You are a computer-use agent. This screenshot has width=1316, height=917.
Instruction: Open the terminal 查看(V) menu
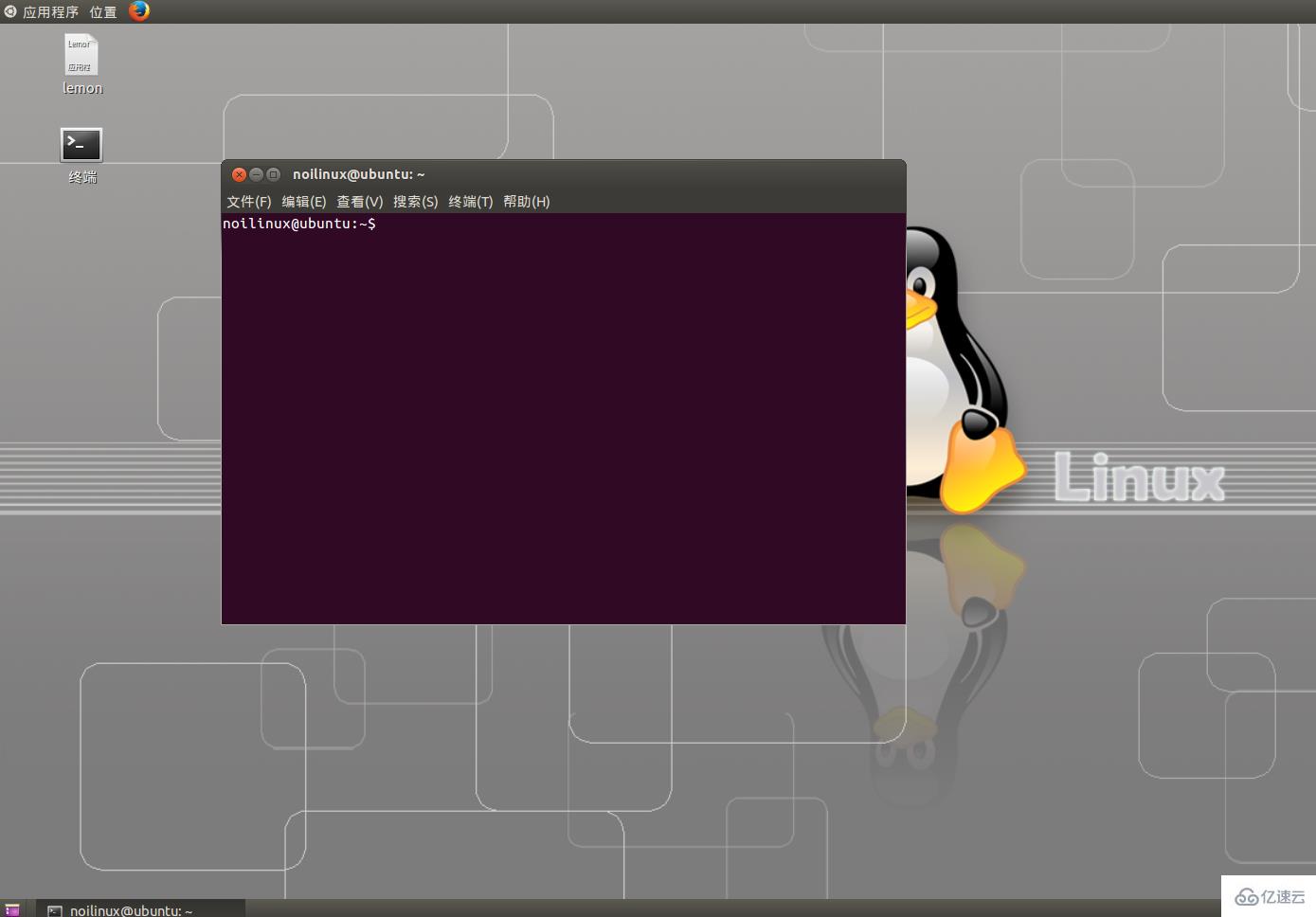coord(360,202)
